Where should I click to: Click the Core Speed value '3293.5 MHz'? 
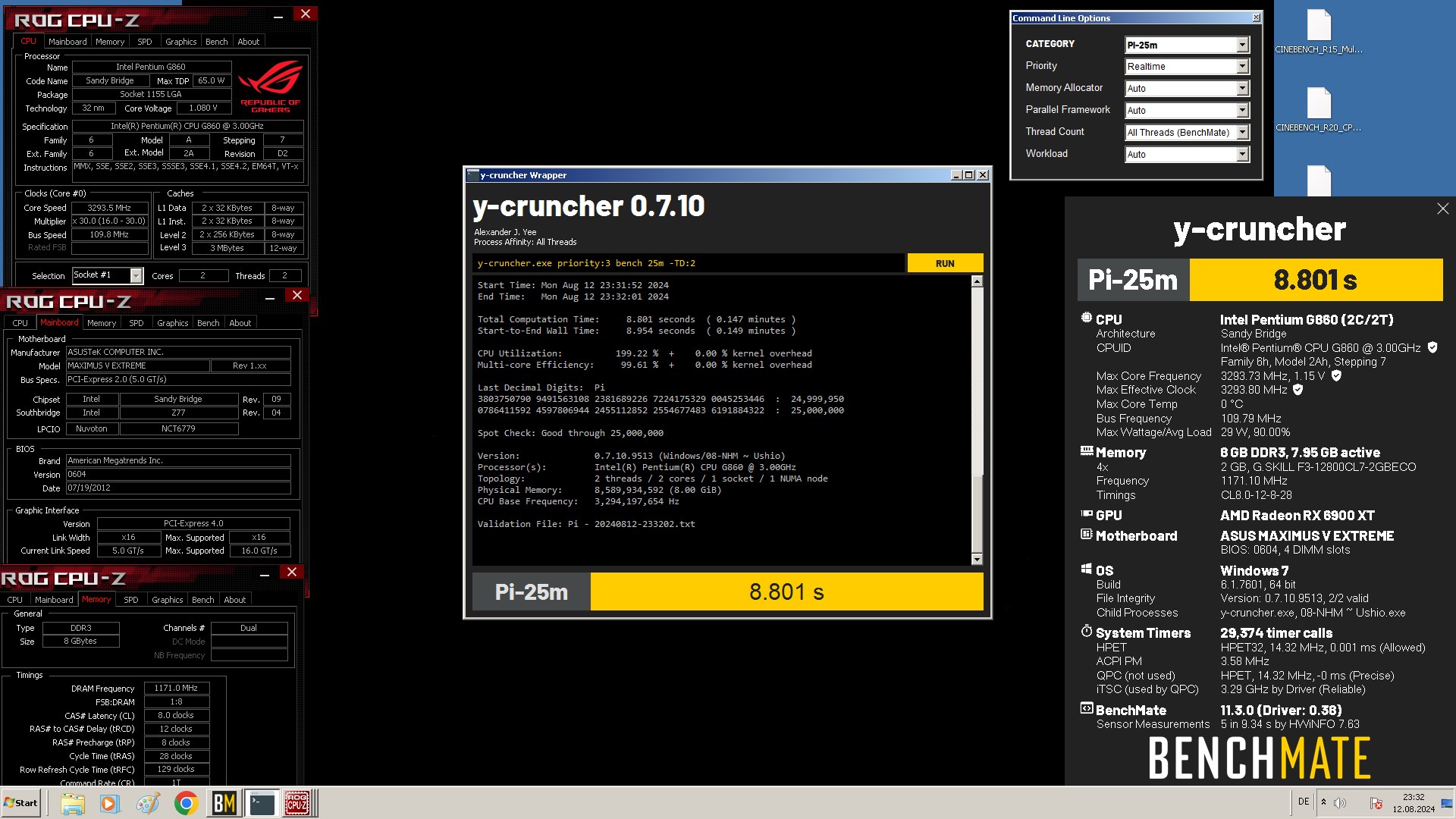click(x=109, y=208)
